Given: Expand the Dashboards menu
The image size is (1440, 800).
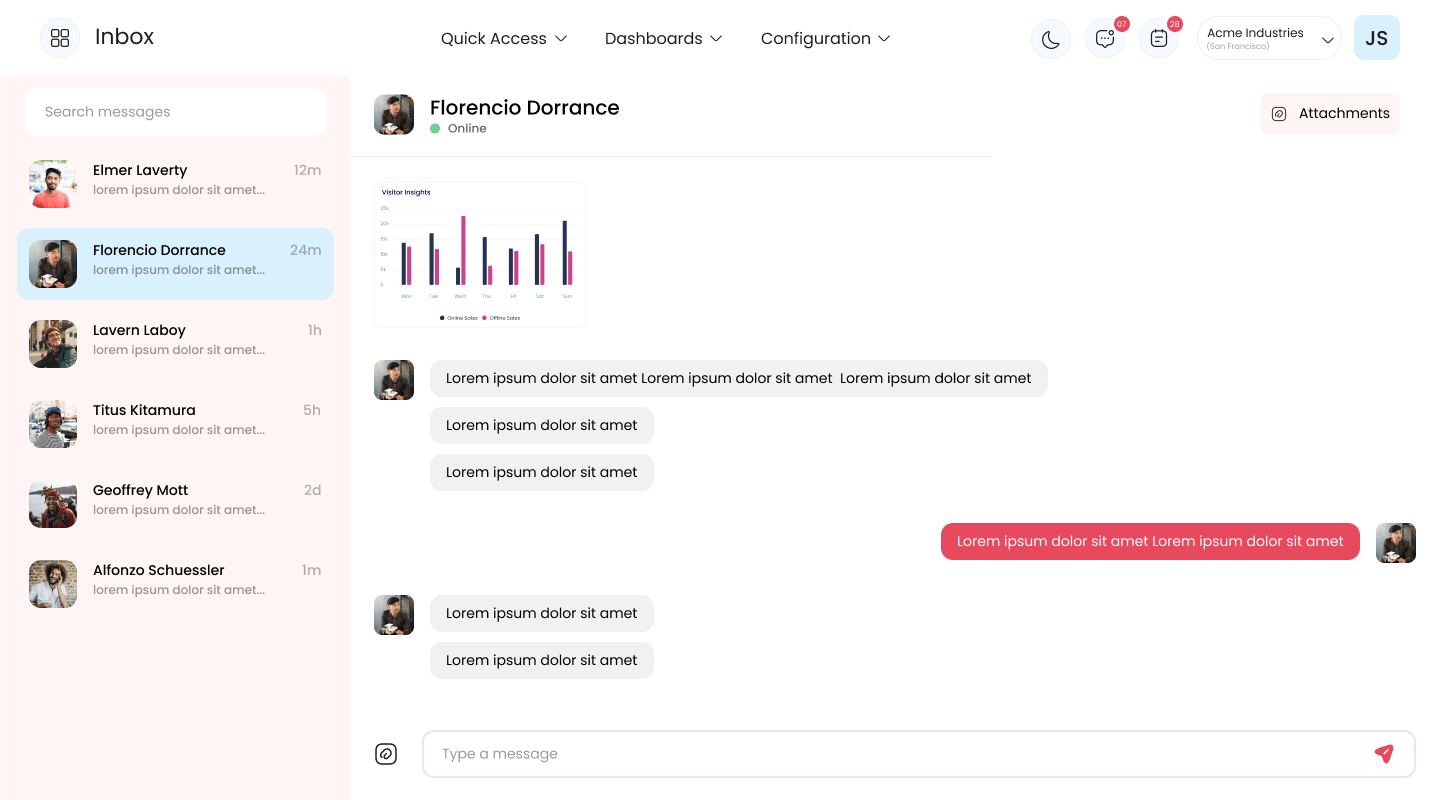Looking at the screenshot, I should pyautogui.click(x=663, y=38).
